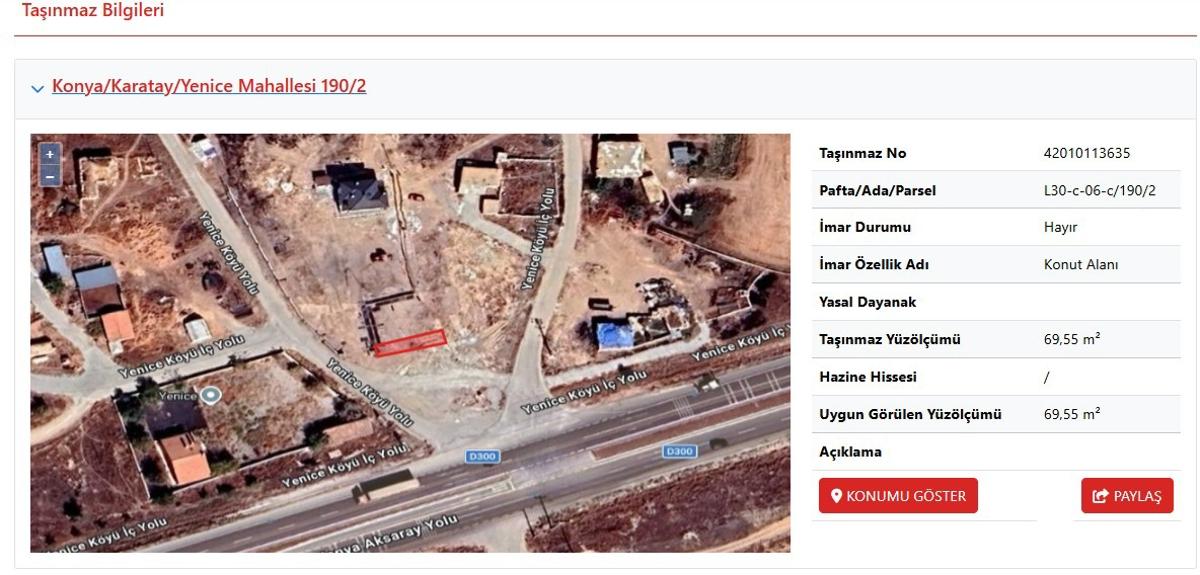Screen dimensions: 1200x575
Task: Click the left D300 road badge
Action: (x=483, y=456)
